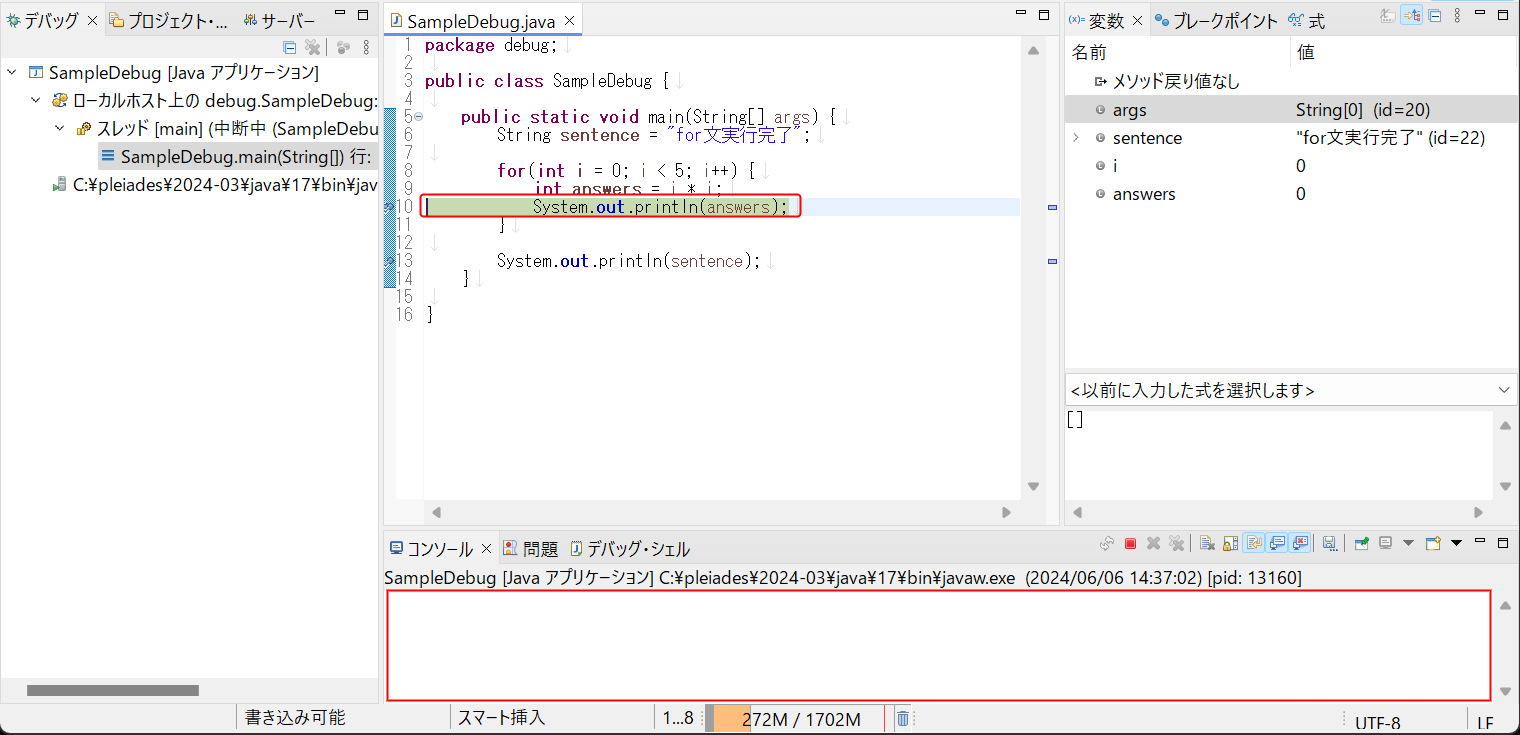Select SampleDebug.main(String[]) stack frame
This screenshot has height=735, width=1520.
[x=236, y=157]
